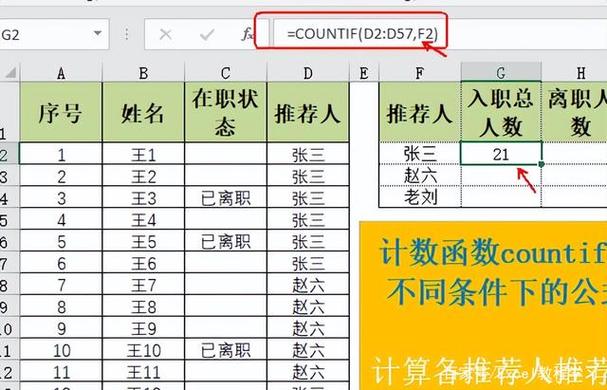This screenshot has width=607, height=390.
Task: Click header cell 在职状态
Action: (x=226, y=112)
